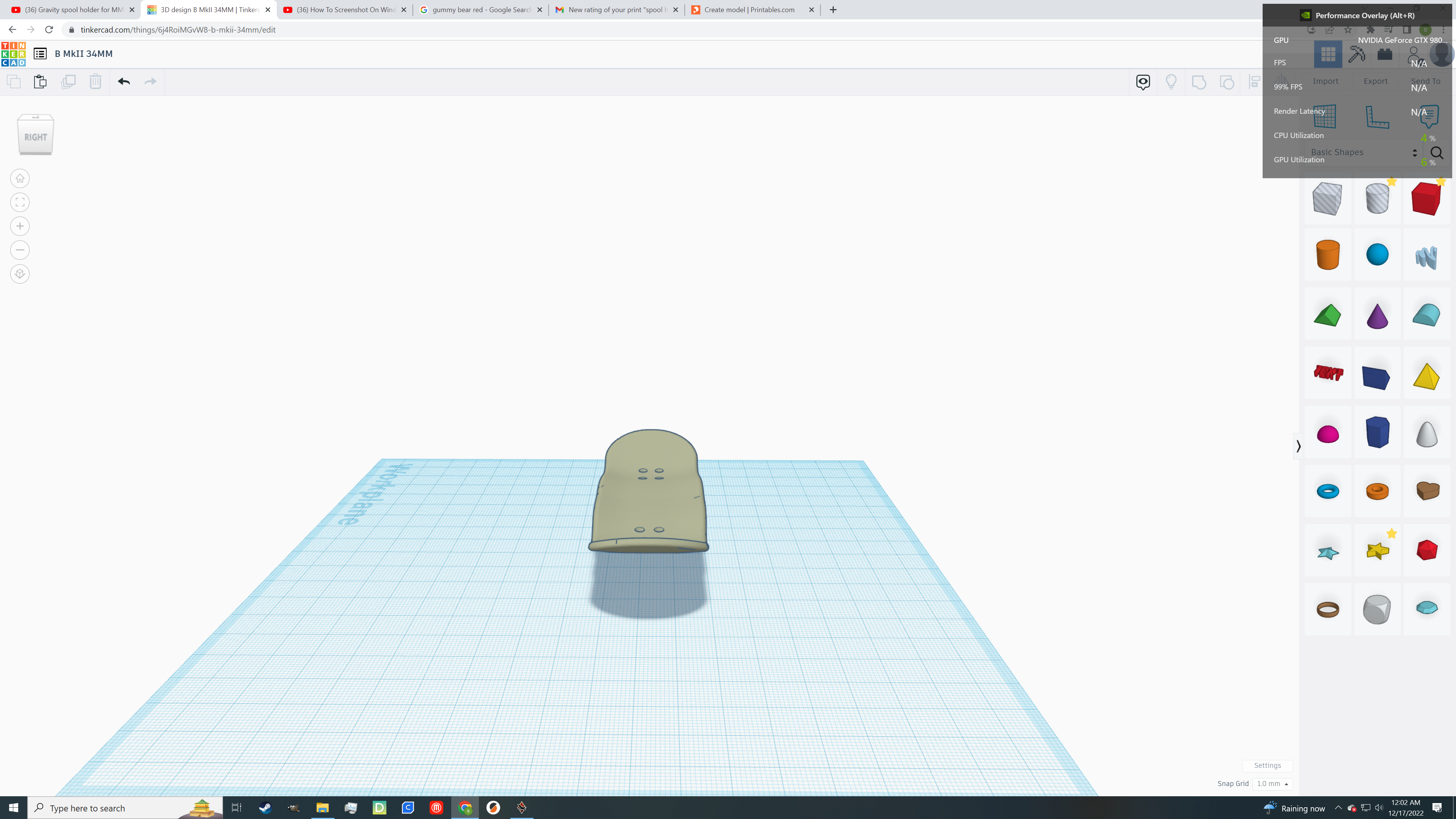This screenshot has width=1456, height=819.
Task: Click the Duplicate and repeat icon
Action: [x=68, y=82]
